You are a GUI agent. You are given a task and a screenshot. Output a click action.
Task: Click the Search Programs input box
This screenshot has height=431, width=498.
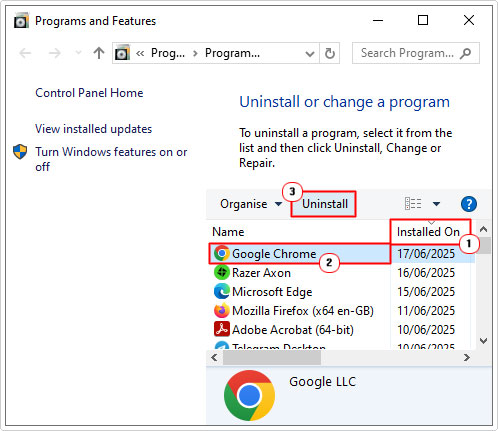coord(416,53)
